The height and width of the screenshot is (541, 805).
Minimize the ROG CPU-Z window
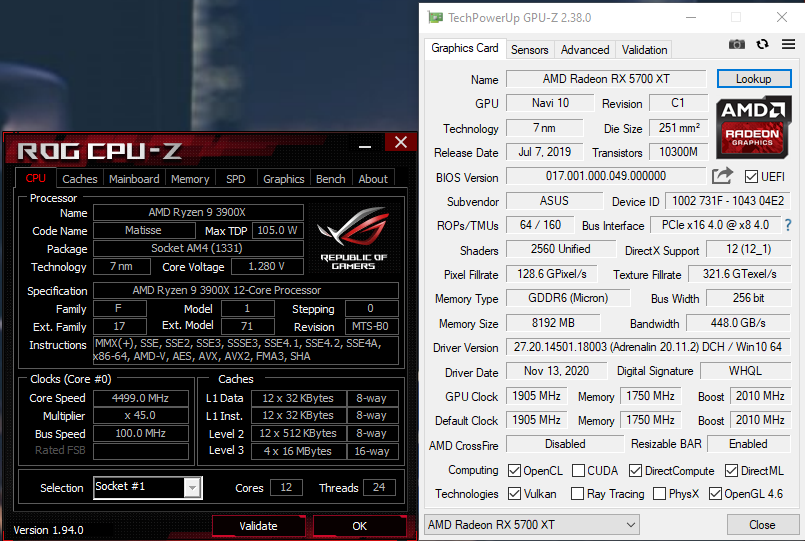coord(365,146)
